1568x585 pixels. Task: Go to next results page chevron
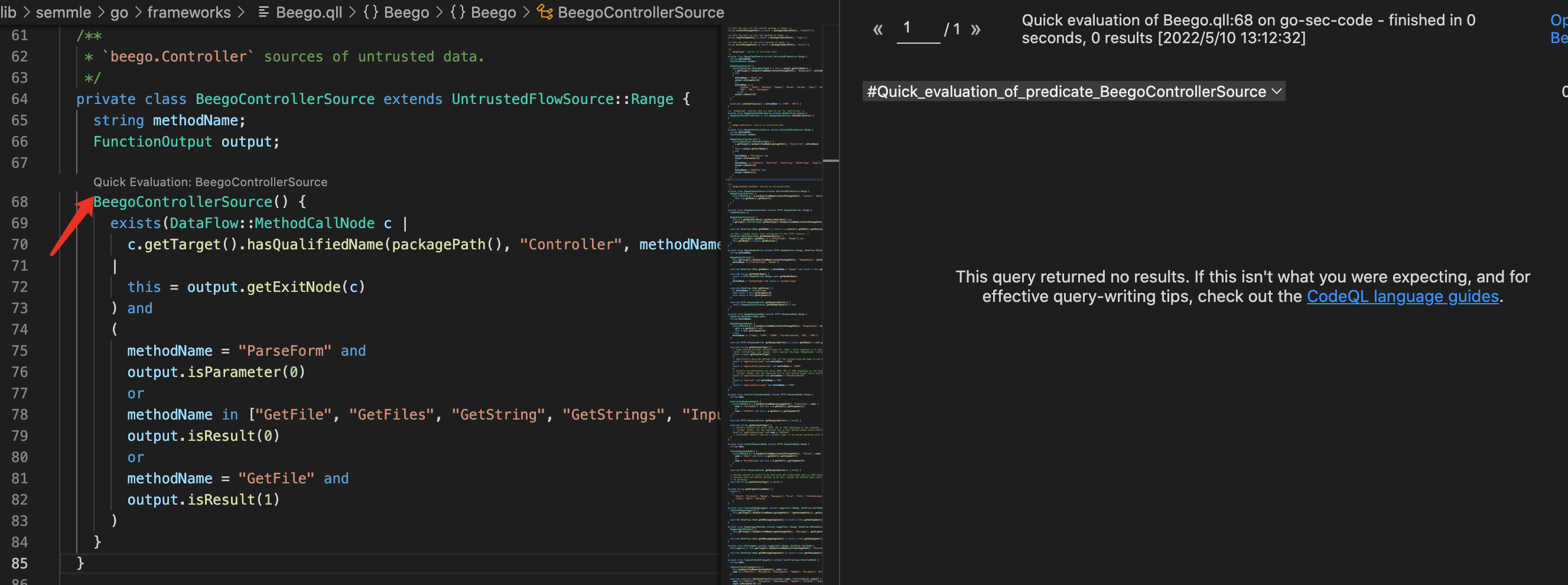coord(976,29)
